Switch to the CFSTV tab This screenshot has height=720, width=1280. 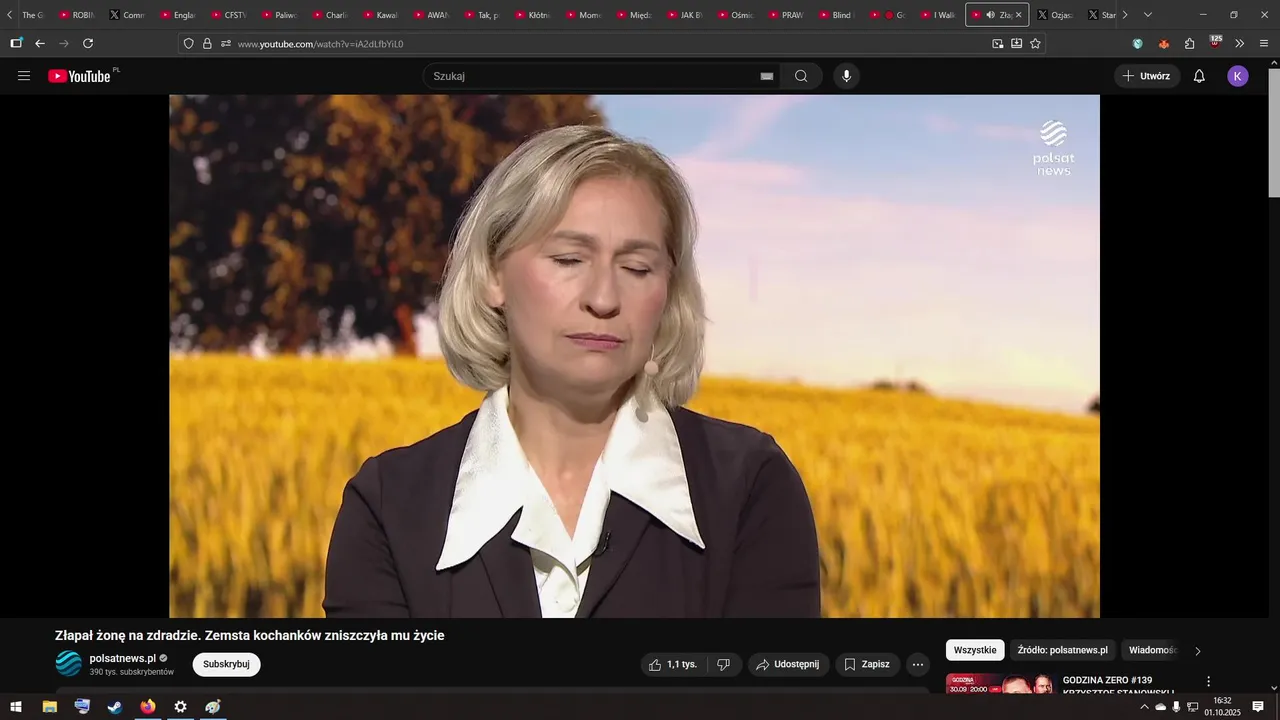point(229,15)
